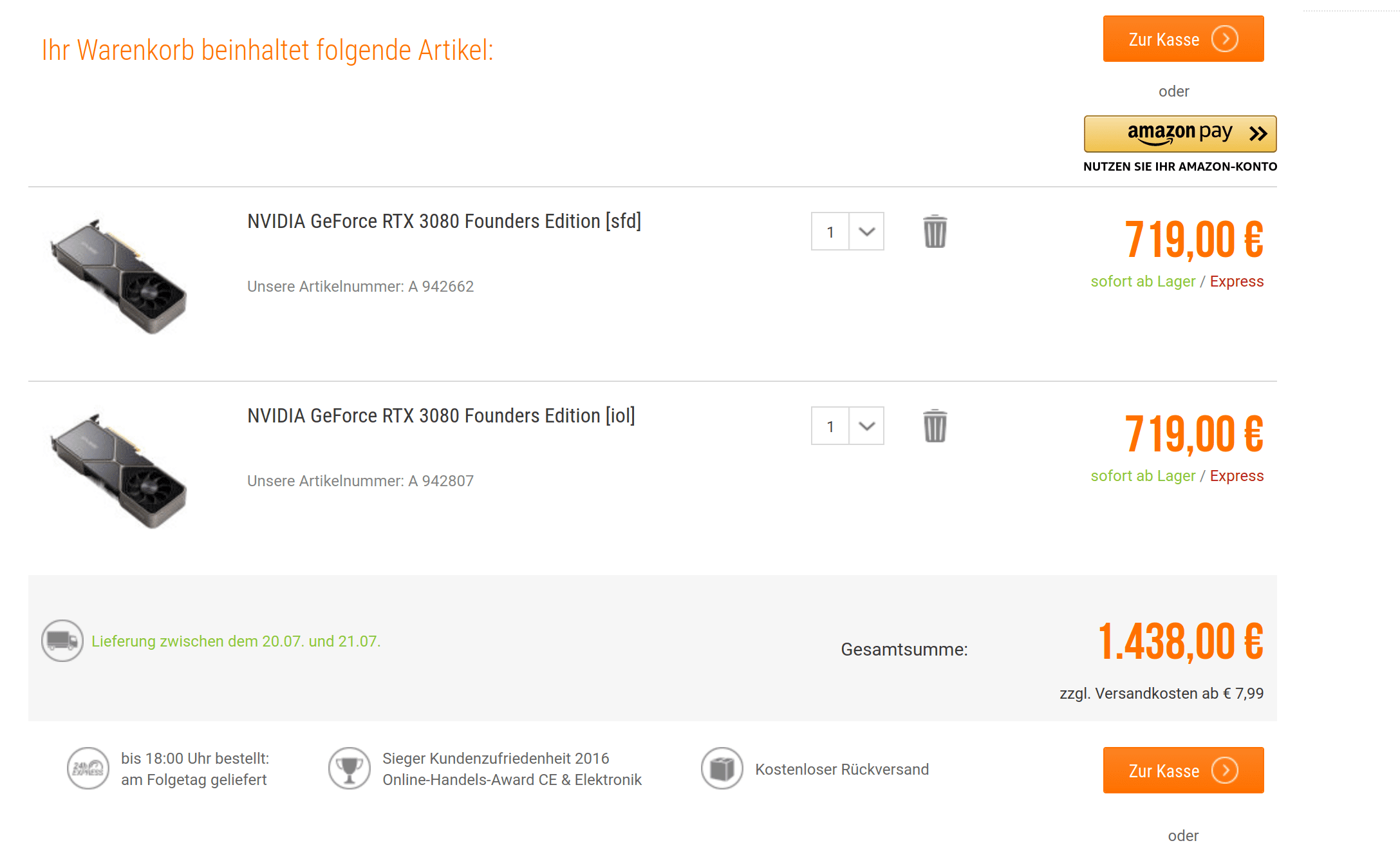Click the quantity value field of second item
The image size is (1400, 861).
click(x=830, y=426)
